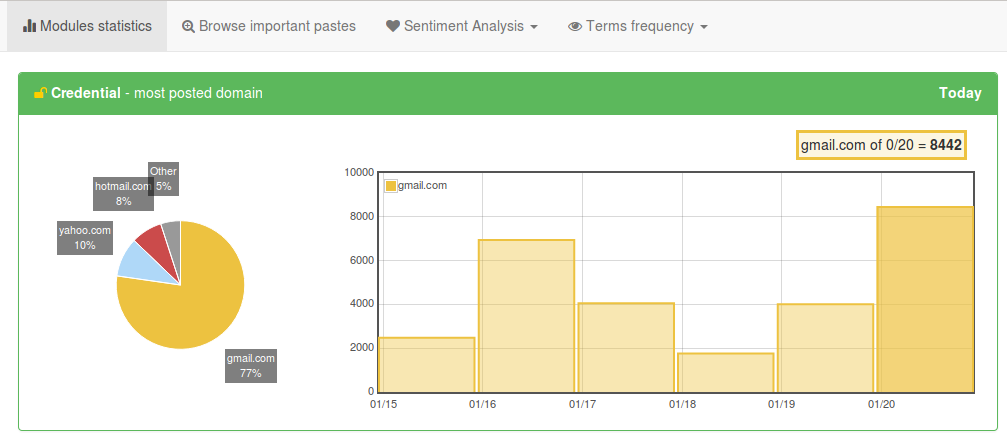Click the 01/20 bar in the chart

tap(924, 300)
